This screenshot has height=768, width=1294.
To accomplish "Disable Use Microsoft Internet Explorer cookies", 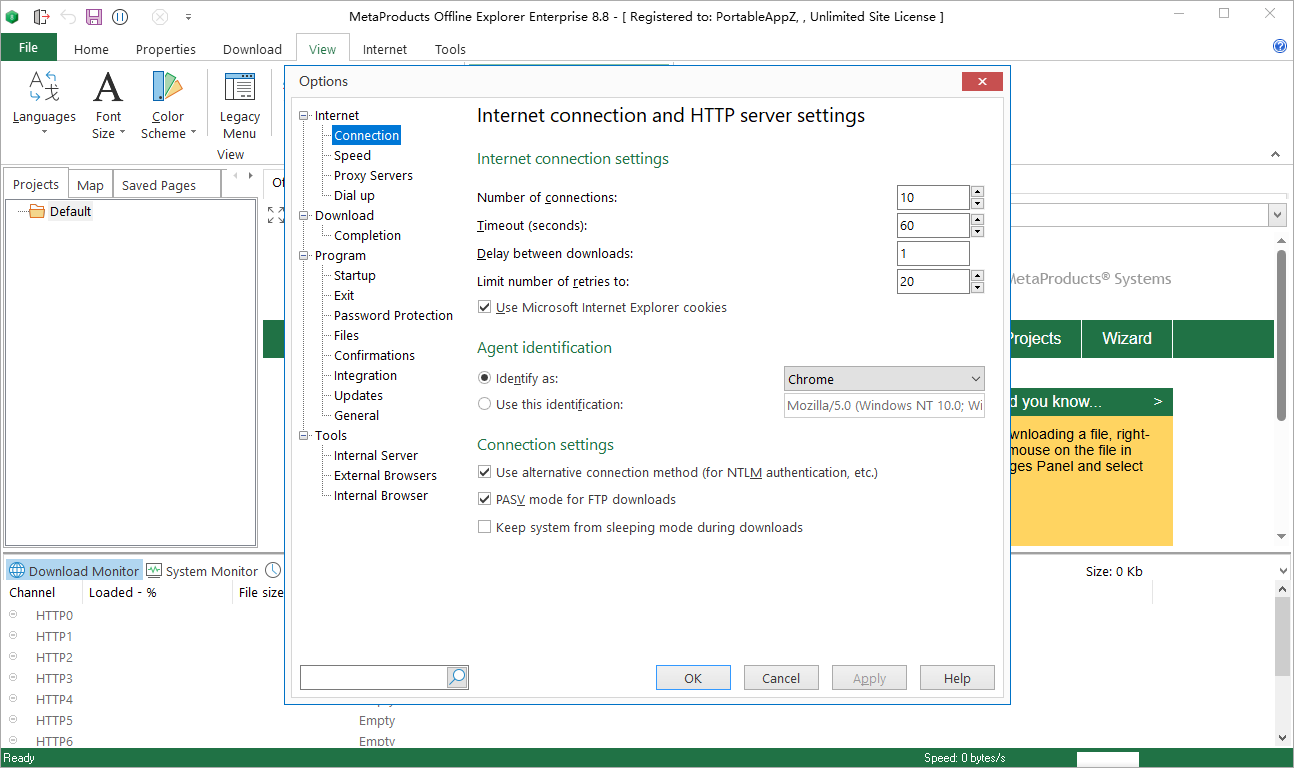I will click(485, 308).
